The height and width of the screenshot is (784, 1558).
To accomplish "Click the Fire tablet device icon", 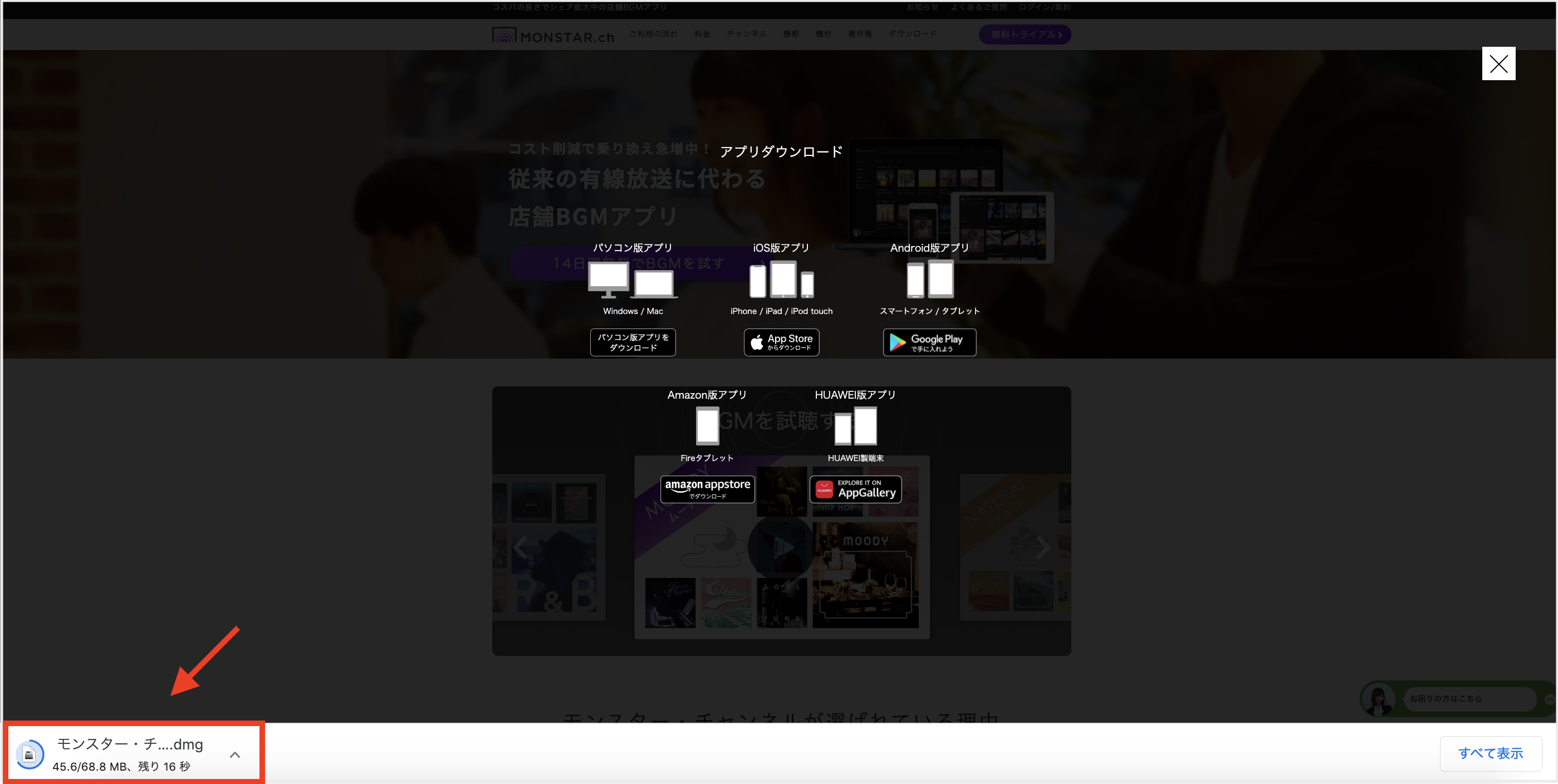I will click(x=707, y=426).
